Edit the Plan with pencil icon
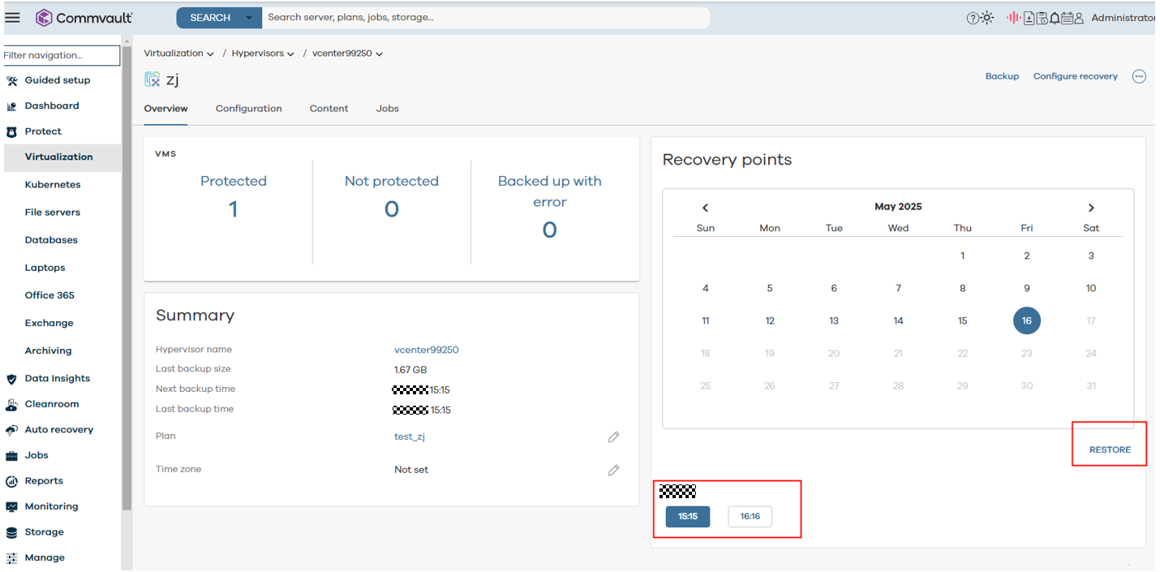This screenshot has height=572, width=1160. pos(613,437)
